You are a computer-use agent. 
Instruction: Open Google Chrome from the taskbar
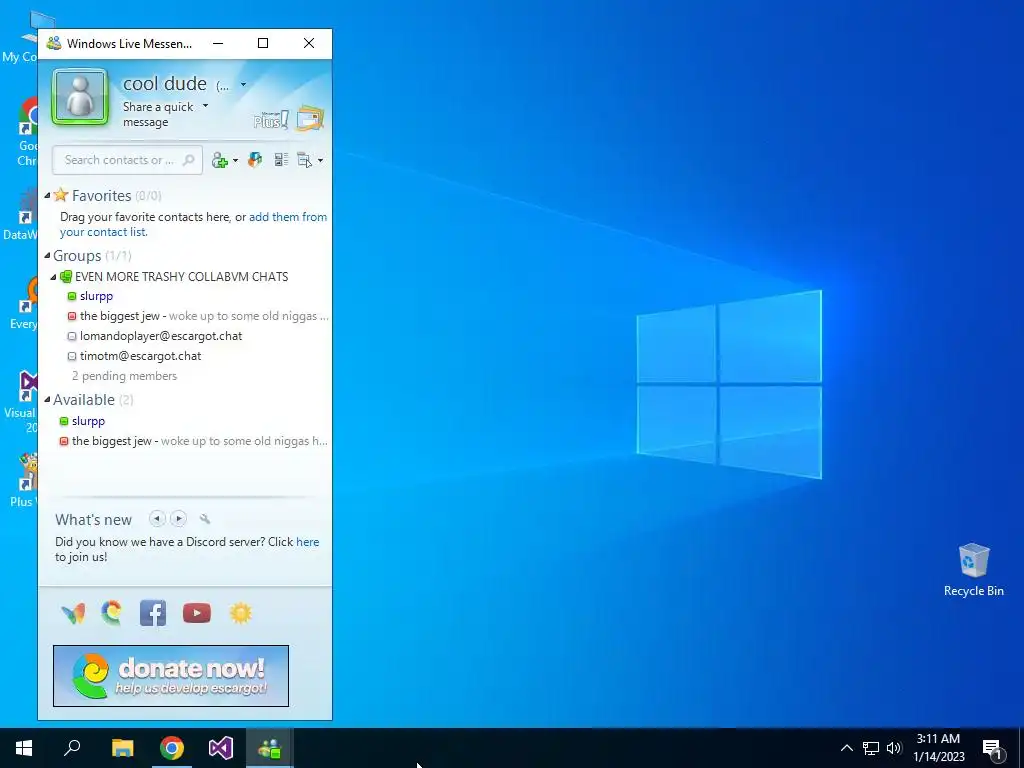pos(172,748)
